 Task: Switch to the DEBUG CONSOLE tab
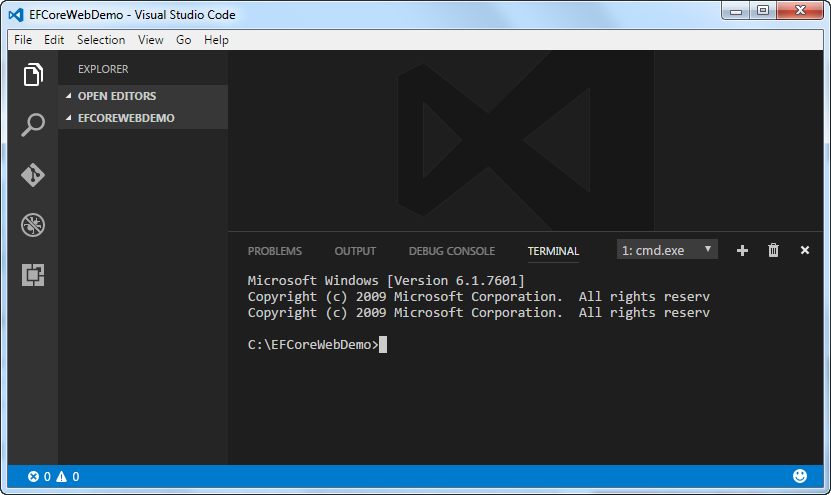[452, 251]
